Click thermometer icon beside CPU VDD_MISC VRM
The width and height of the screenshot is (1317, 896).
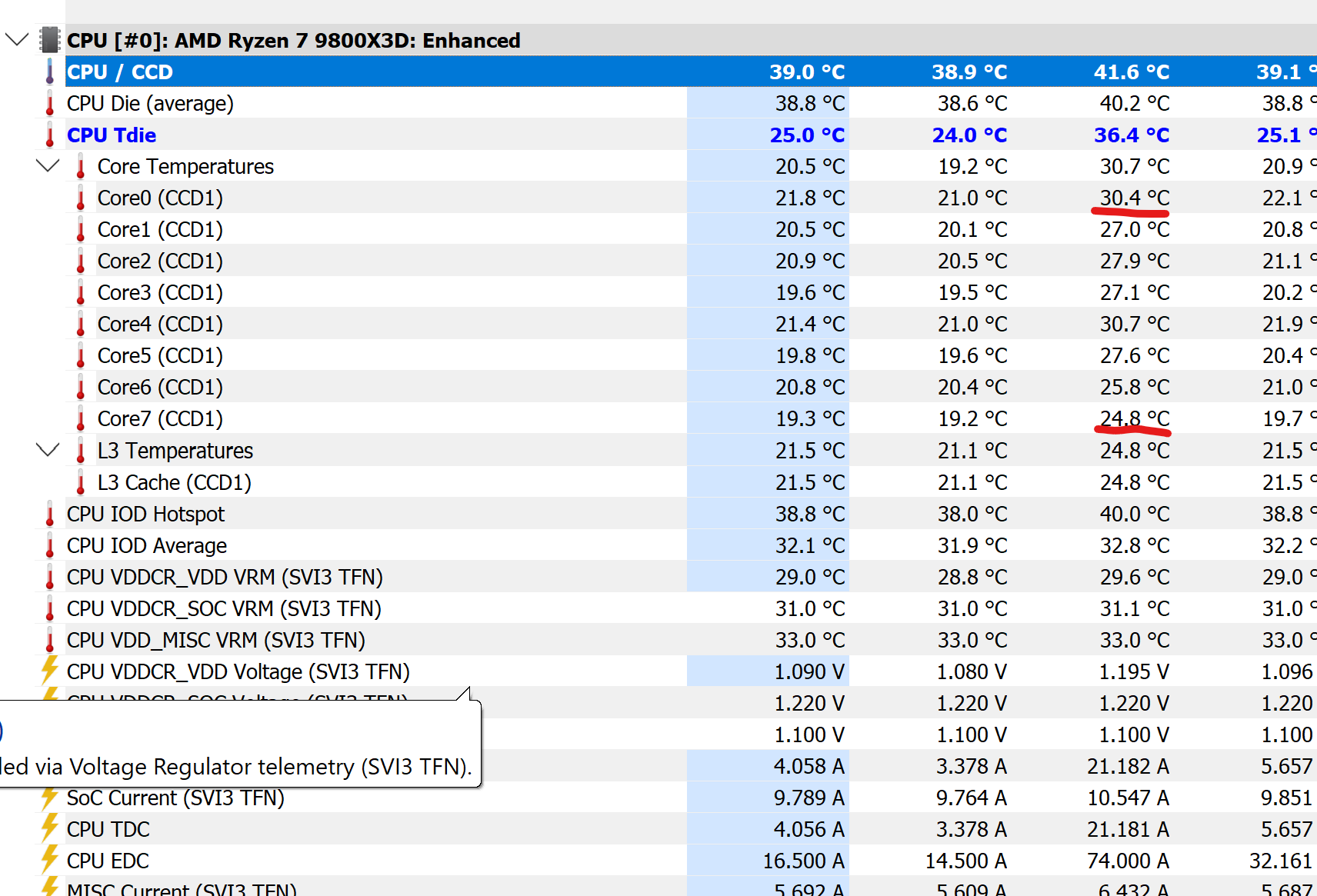pyautogui.click(x=50, y=640)
